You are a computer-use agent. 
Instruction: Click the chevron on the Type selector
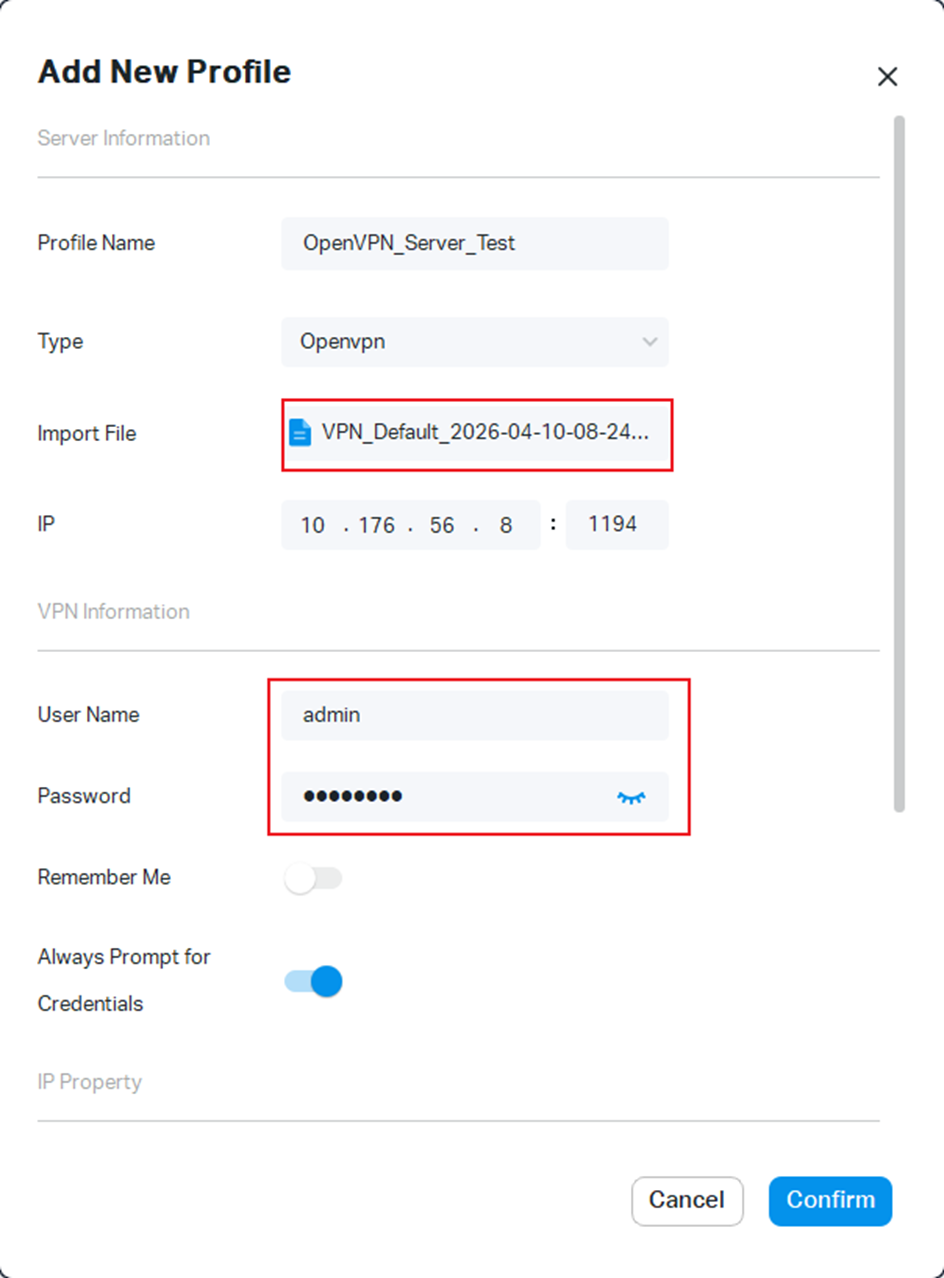pos(651,342)
